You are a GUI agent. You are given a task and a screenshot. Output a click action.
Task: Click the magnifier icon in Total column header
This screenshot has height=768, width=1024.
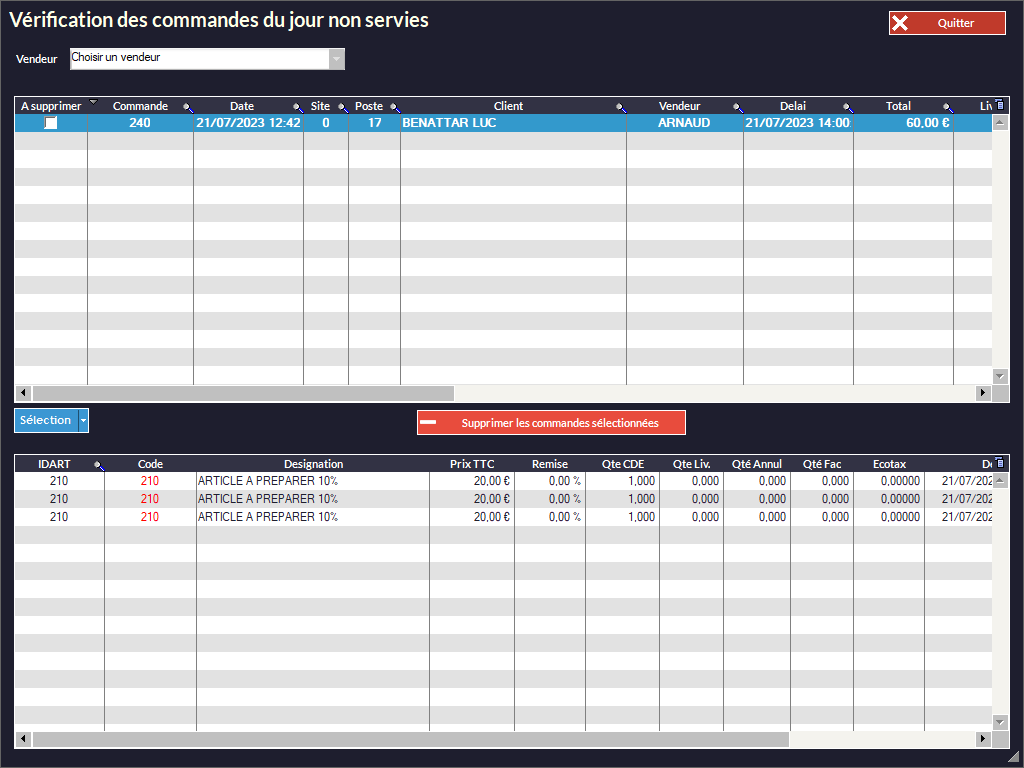coord(947,107)
